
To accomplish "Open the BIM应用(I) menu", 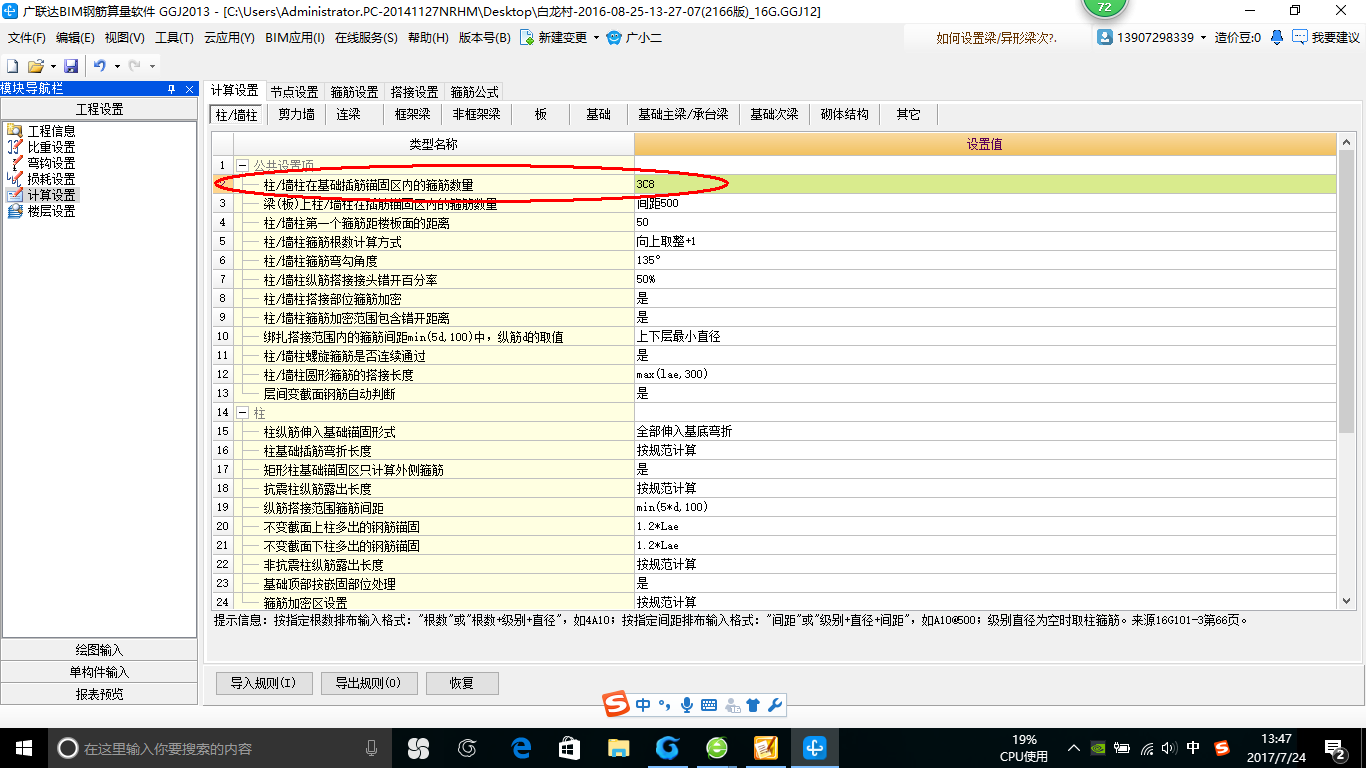I will [x=295, y=38].
